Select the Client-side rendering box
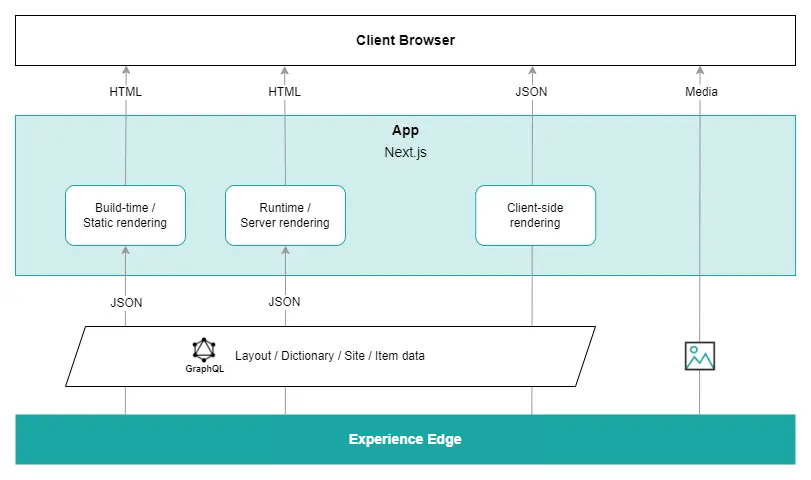The image size is (811, 480). coord(535,215)
